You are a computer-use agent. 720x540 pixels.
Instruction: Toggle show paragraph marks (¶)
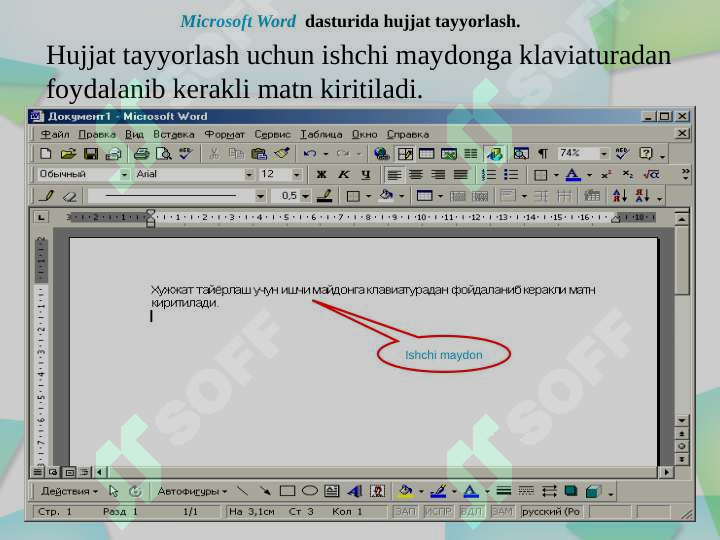[x=543, y=153]
